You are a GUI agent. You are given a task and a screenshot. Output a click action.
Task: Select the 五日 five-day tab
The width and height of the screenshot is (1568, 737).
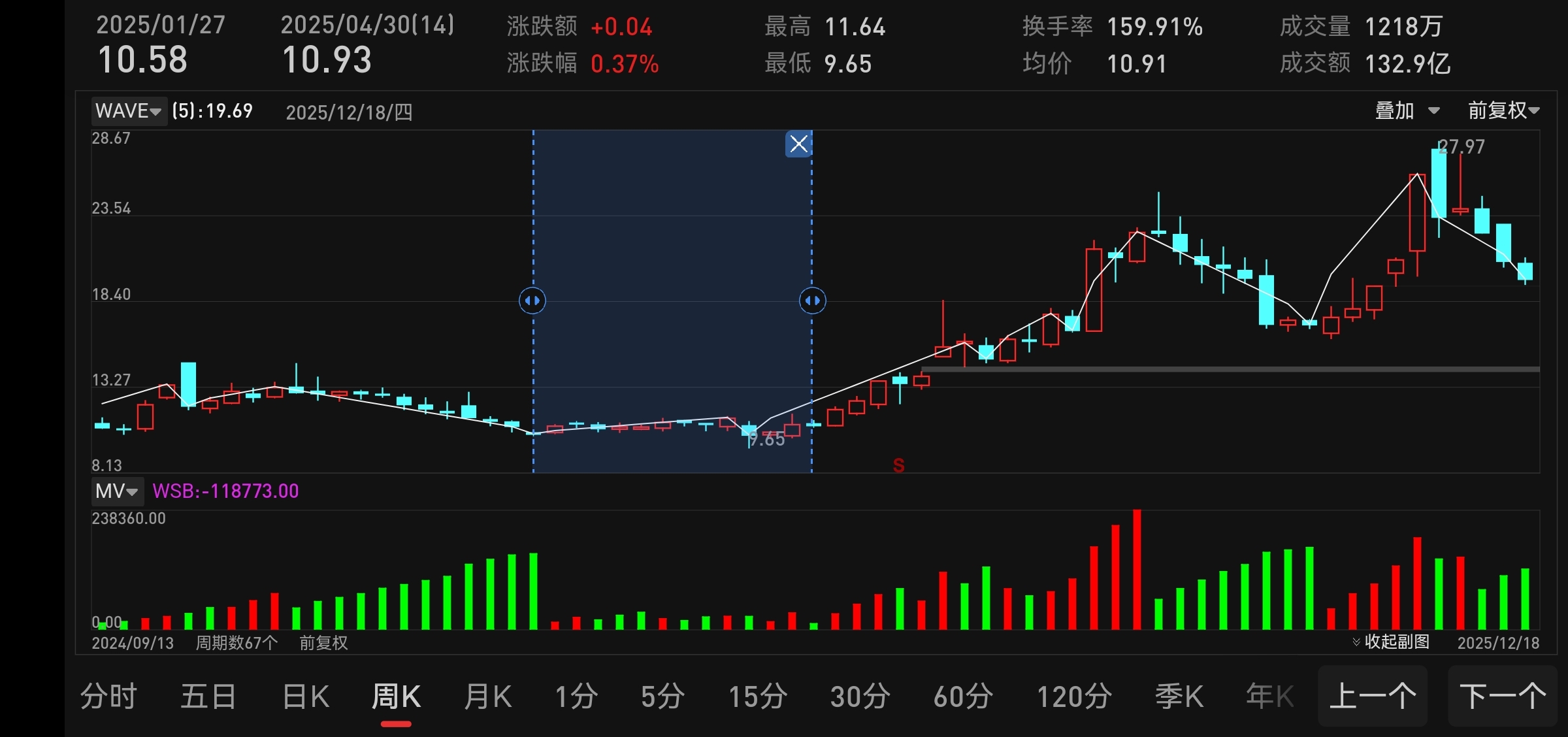pyautogui.click(x=208, y=696)
